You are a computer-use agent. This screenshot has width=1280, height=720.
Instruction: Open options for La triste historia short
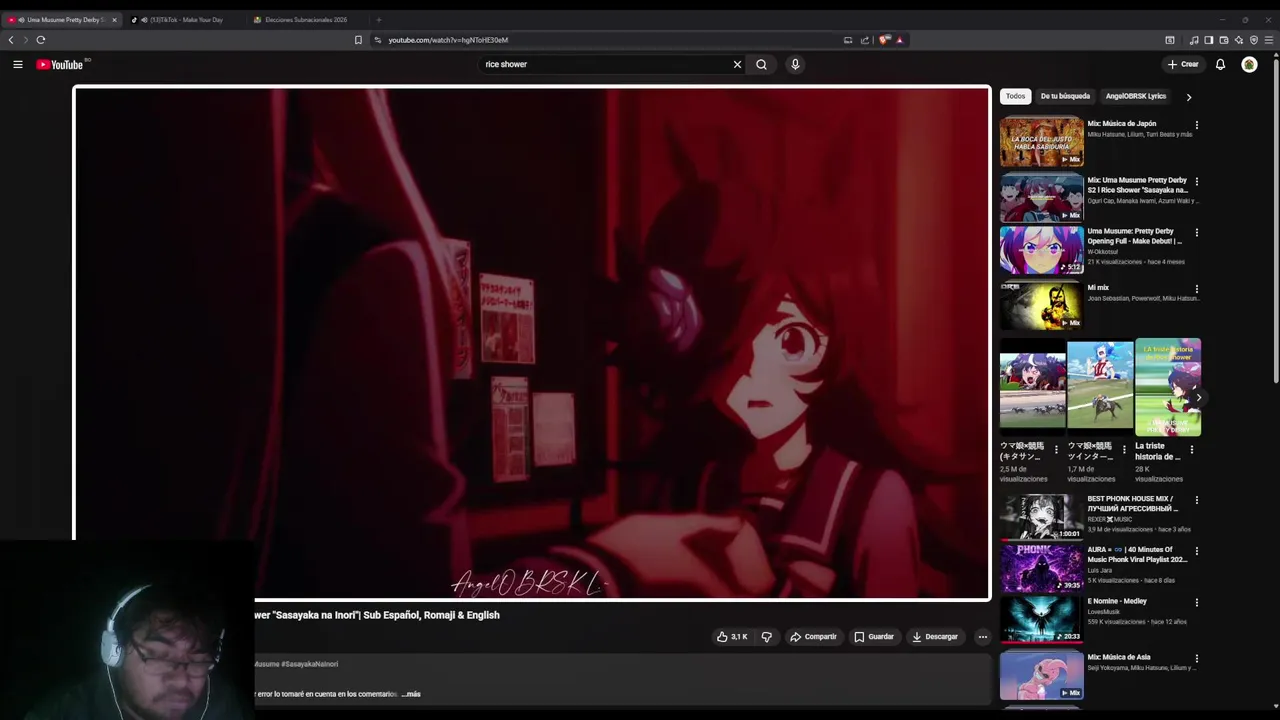tap(1191, 449)
